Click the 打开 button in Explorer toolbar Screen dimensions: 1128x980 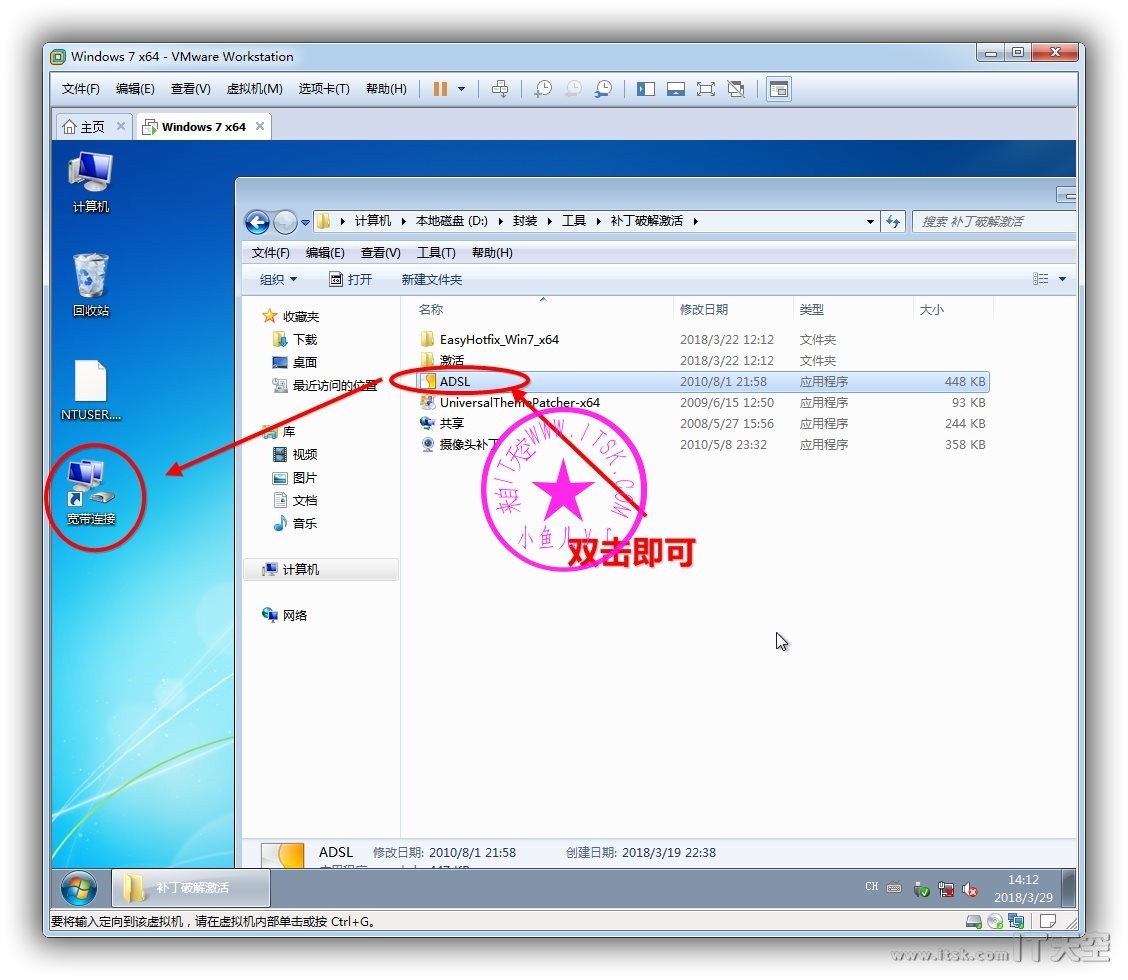pyautogui.click(x=351, y=280)
